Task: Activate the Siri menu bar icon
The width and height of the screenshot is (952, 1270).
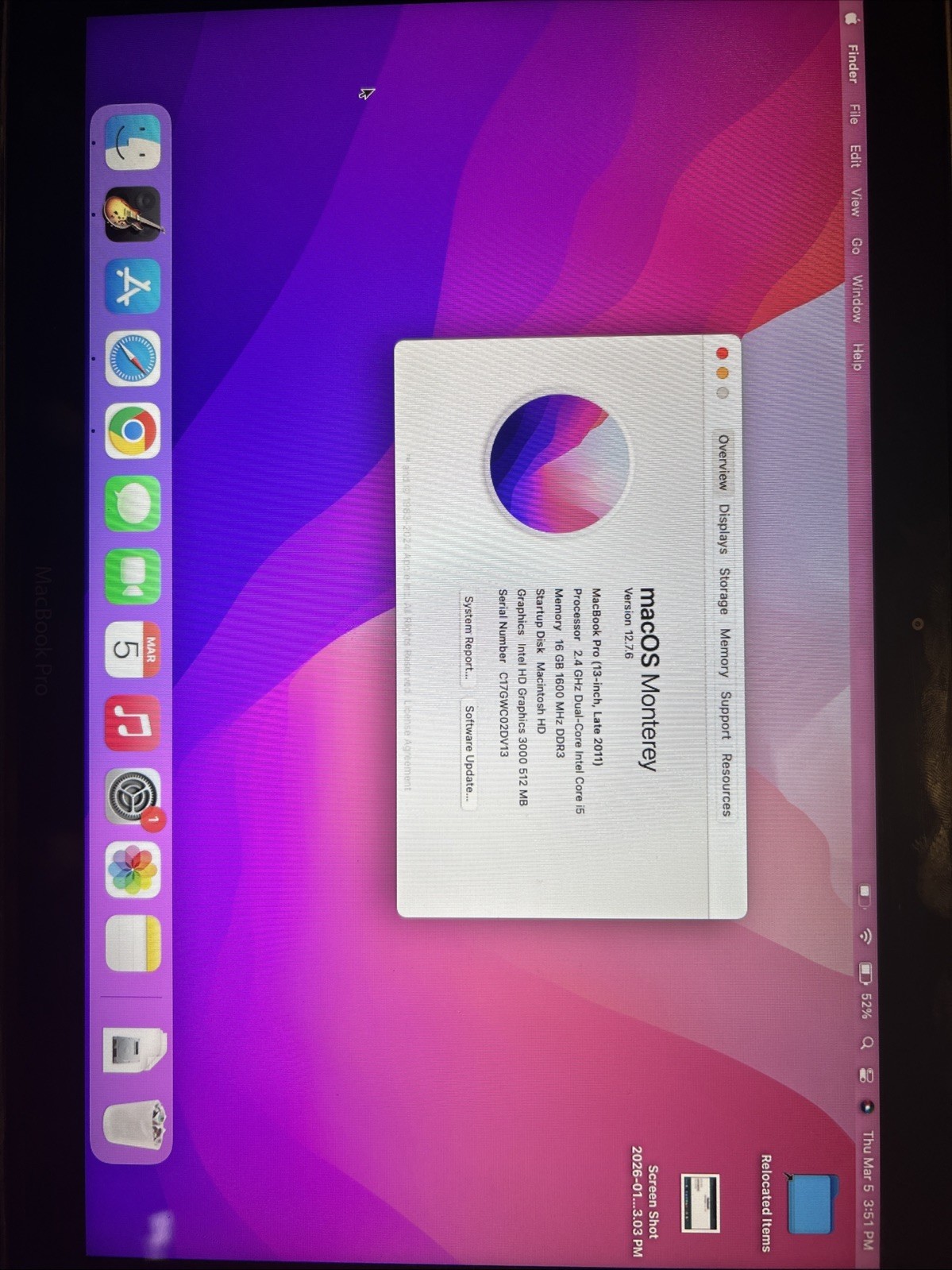Action: coord(867,1106)
